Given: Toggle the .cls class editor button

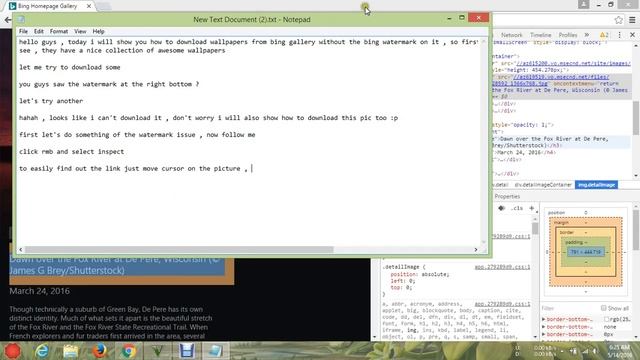Looking at the screenshot, I should (x=517, y=208).
